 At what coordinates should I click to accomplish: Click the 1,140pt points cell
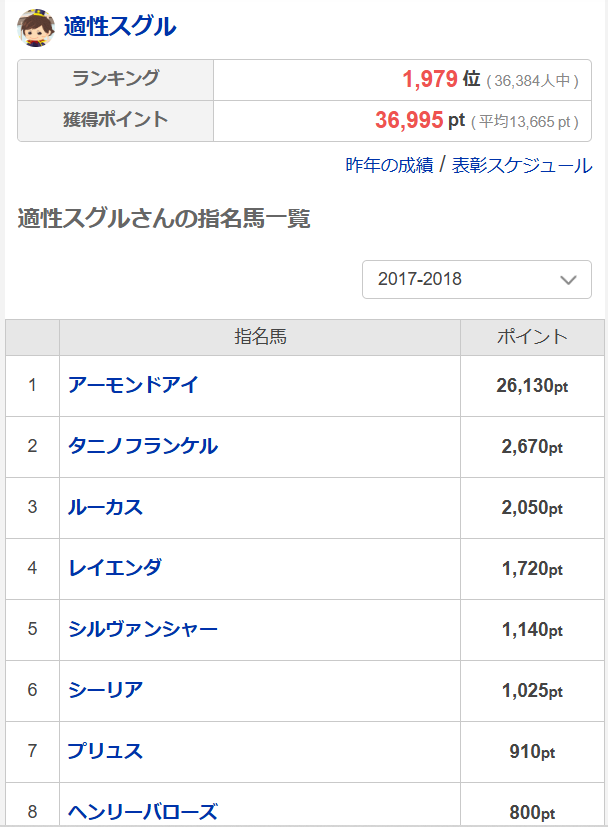[x=532, y=629]
